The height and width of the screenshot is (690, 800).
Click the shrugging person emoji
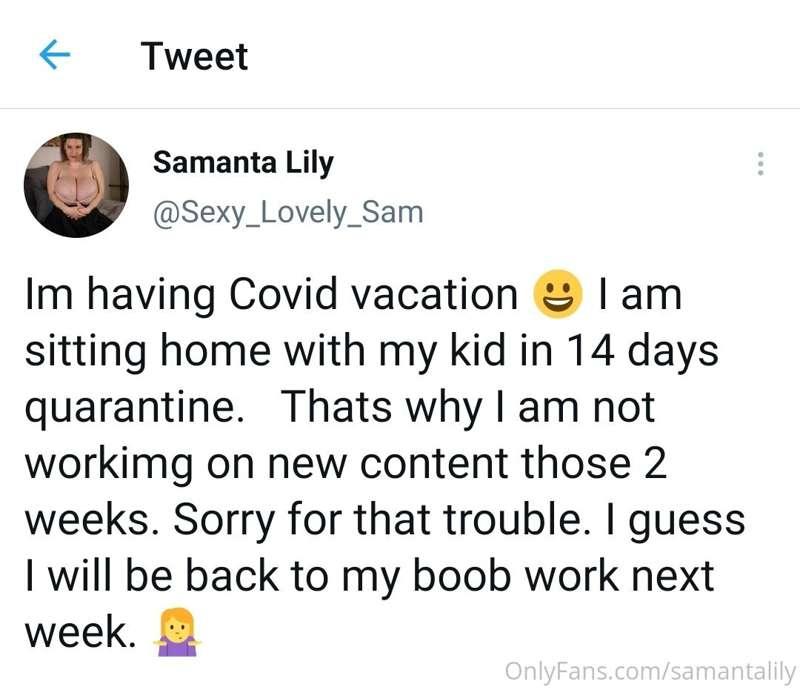click(177, 632)
